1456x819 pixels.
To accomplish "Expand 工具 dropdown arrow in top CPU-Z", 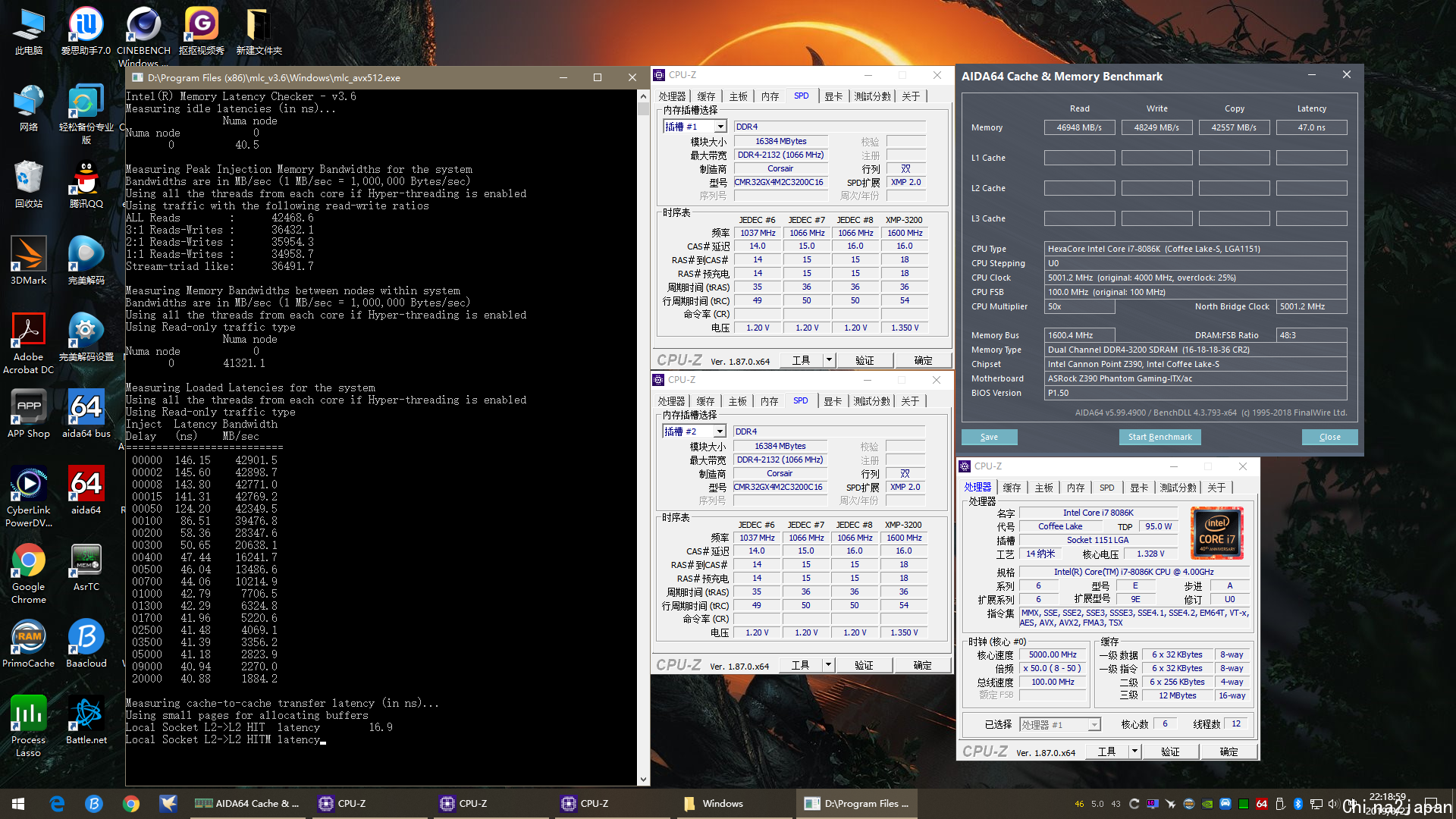I will click(x=829, y=360).
